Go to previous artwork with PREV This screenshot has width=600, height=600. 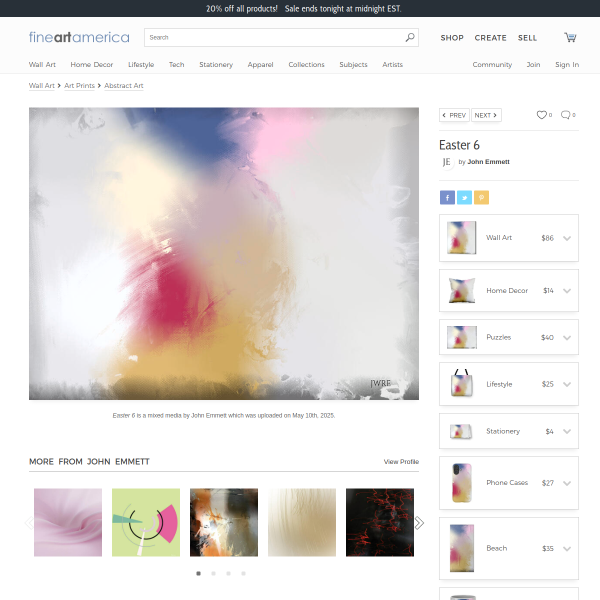click(x=454, y=115)
